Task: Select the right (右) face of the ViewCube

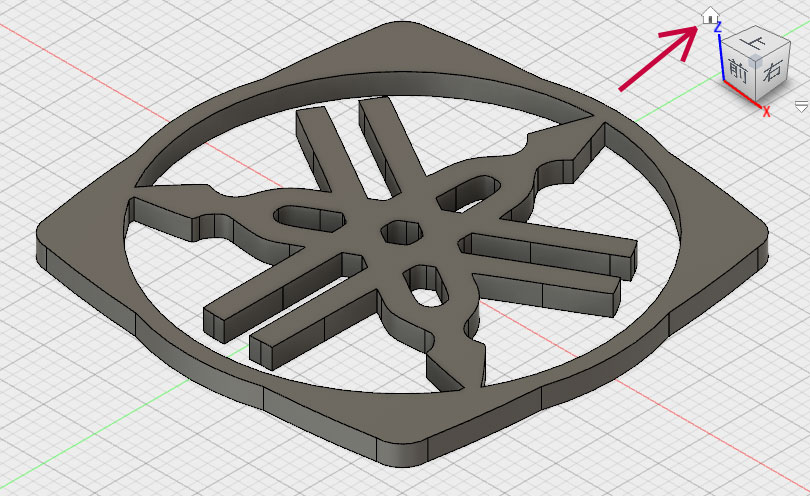Action: coord(771,72)
